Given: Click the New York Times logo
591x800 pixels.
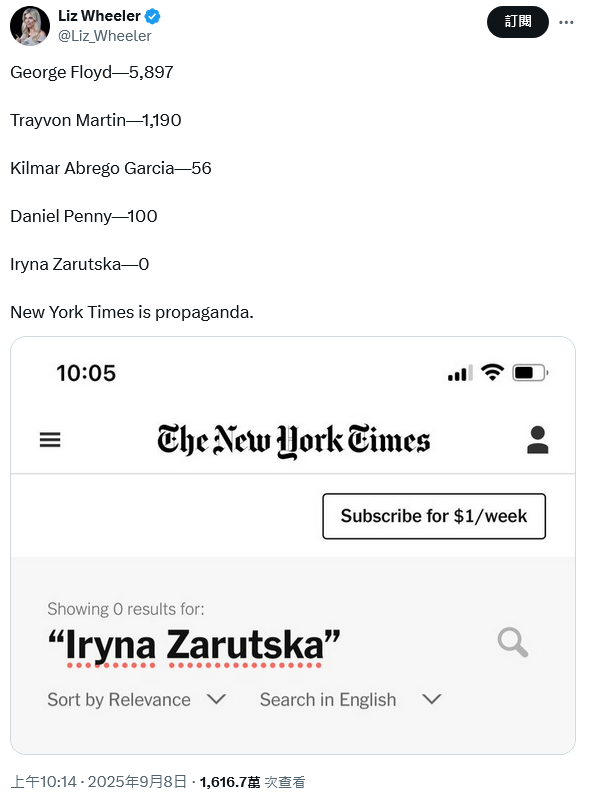Looking at the screenshot, I should point(293,440).
